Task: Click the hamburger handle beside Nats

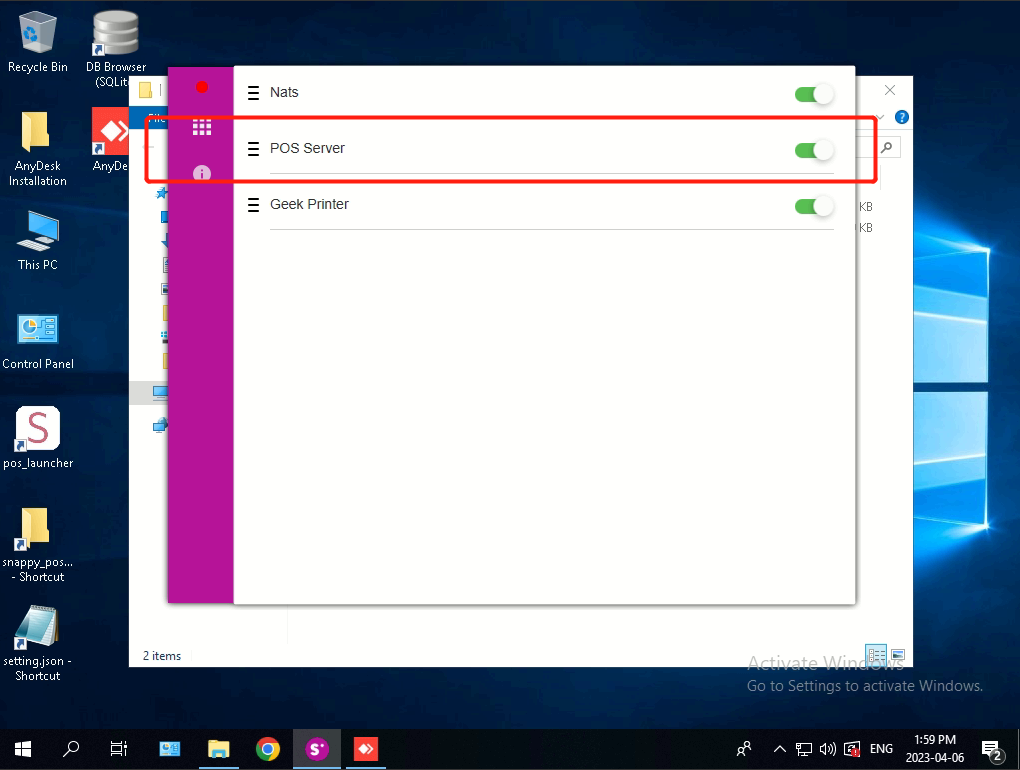Action: pos(253,93)
